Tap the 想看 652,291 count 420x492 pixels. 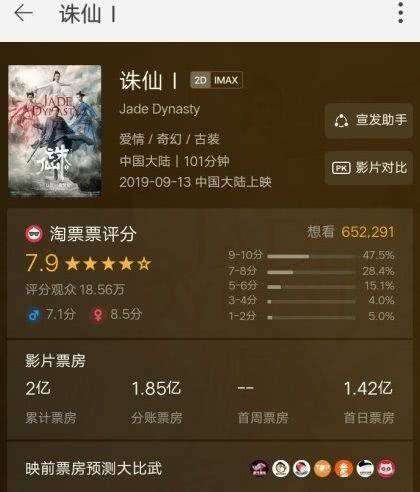pyautogui.click(x=351, y=232)
